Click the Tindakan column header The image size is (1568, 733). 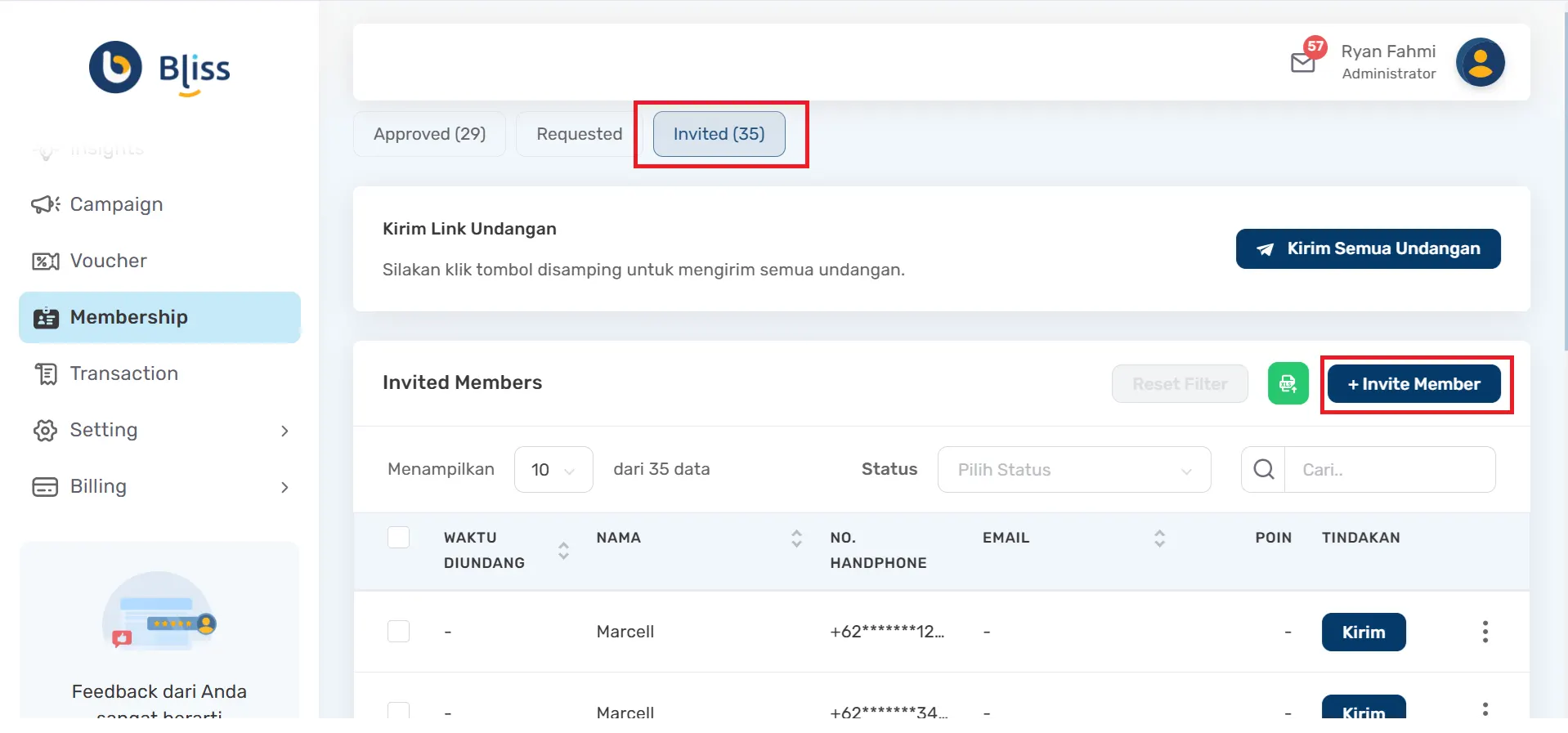click(1361, 538)
